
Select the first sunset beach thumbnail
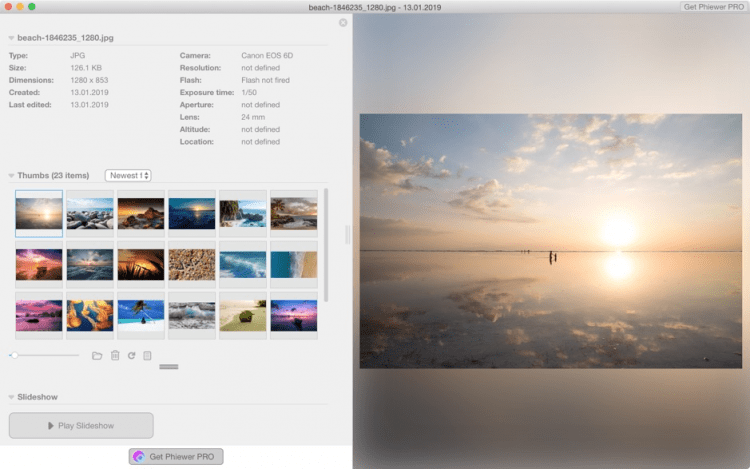39,214
